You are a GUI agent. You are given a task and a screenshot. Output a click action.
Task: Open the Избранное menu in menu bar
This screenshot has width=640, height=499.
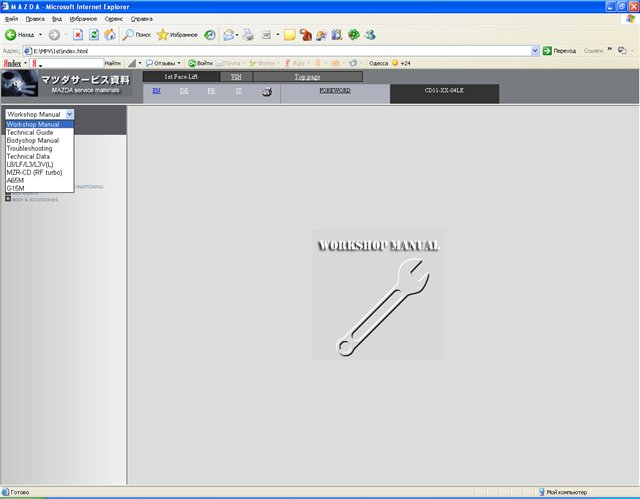point(83,19)
